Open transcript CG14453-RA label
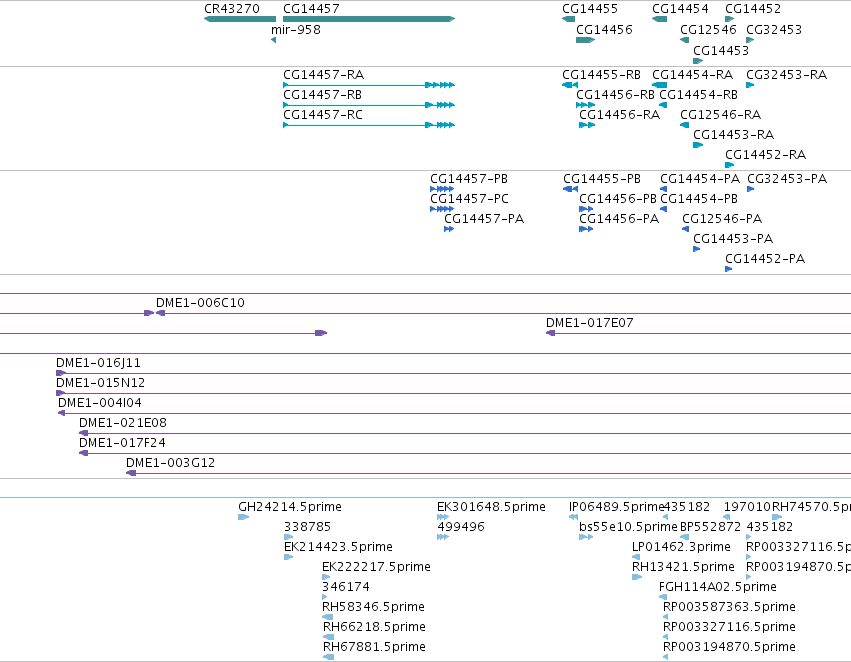 [734, 135]
